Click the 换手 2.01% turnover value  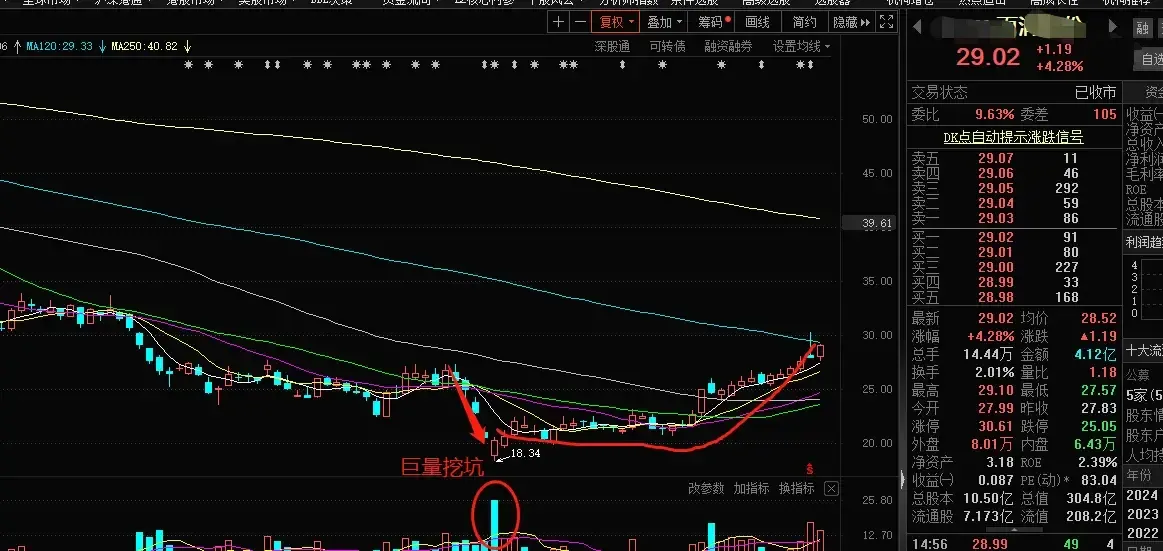point(995,372)
